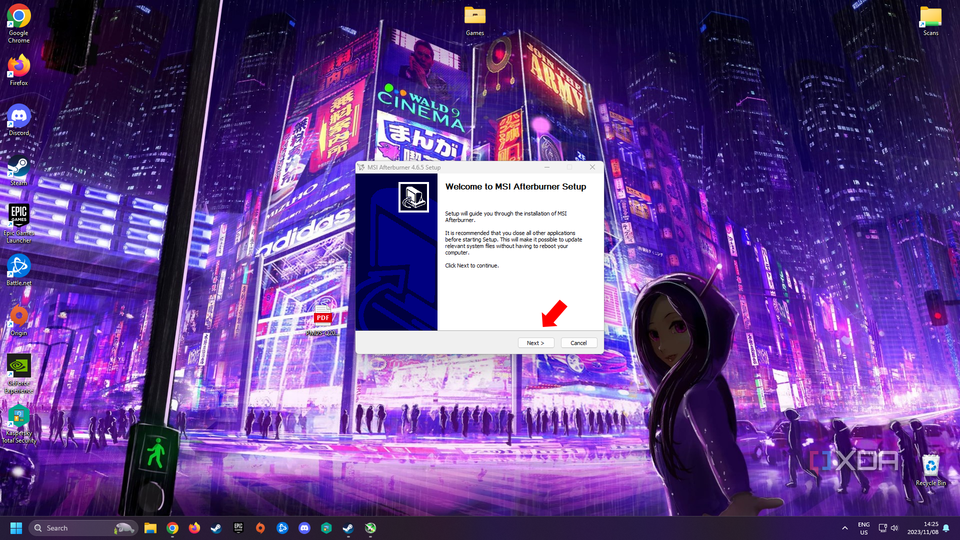Viewport: 960px width, 540px height.
Task: Open Chrome from the taskbar
Action: (172, 528)
